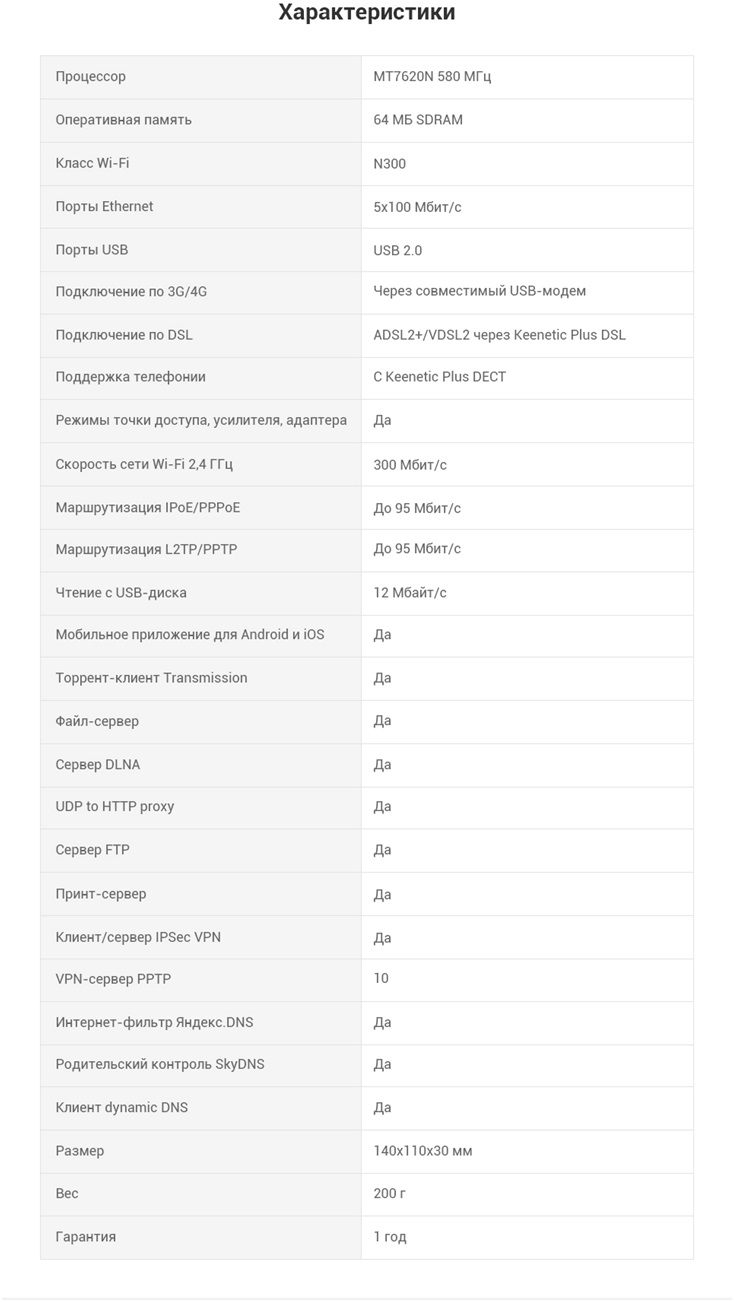
Task: Click the 1 год warranty value
Action: [x=390, y=1237]
